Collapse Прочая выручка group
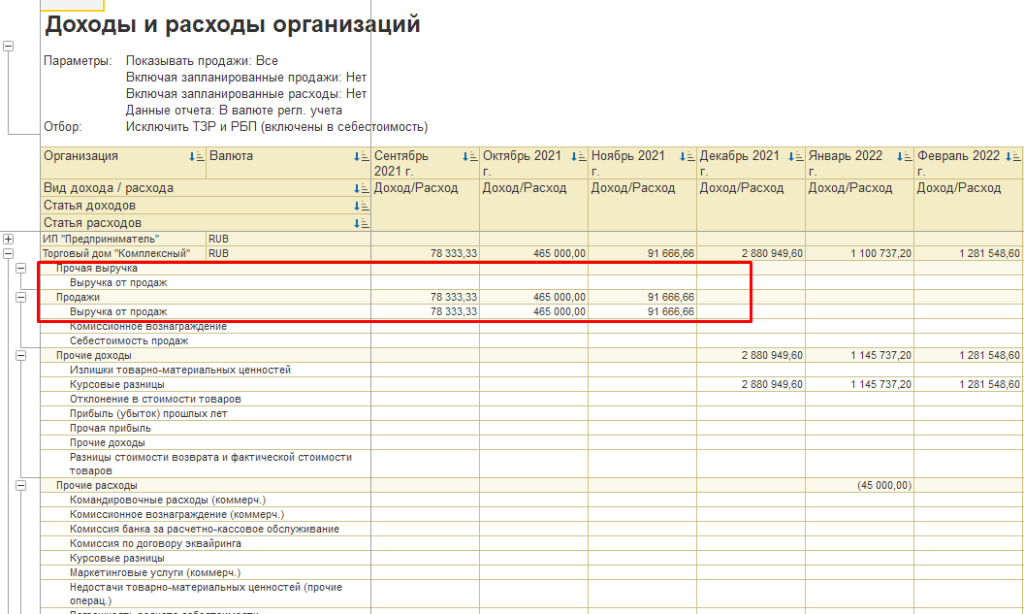Screen dimensions: 1024x614 point(21,268)
